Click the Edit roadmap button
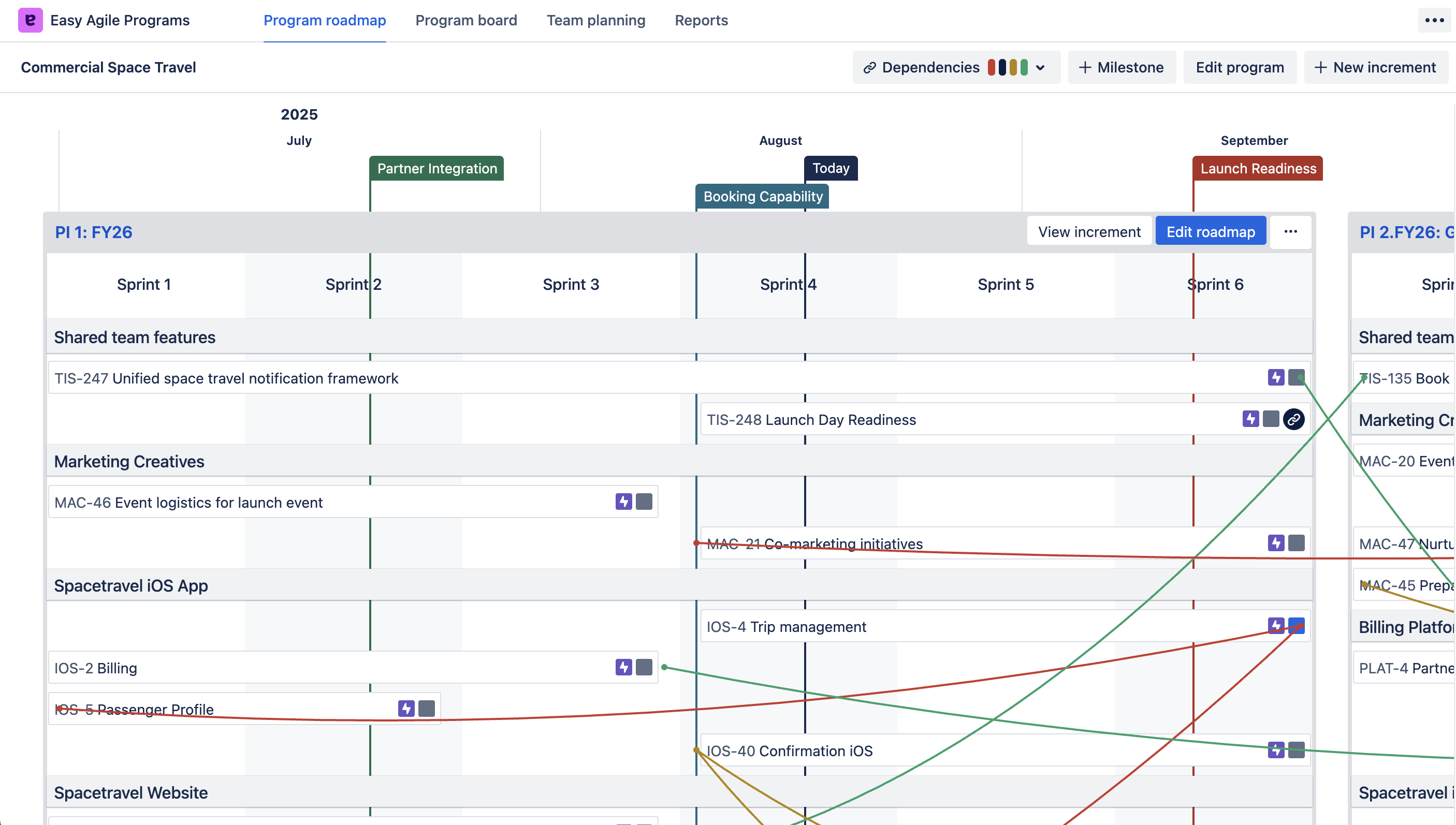Image resolution: width=1456 pixels, height=825 pixels. pyautogui.click(x=1211, y=232)
